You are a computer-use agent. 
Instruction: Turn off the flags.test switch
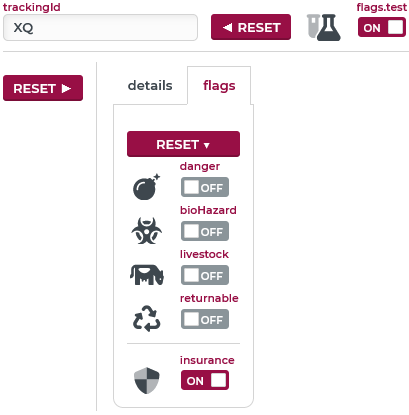tap(382, 27)
